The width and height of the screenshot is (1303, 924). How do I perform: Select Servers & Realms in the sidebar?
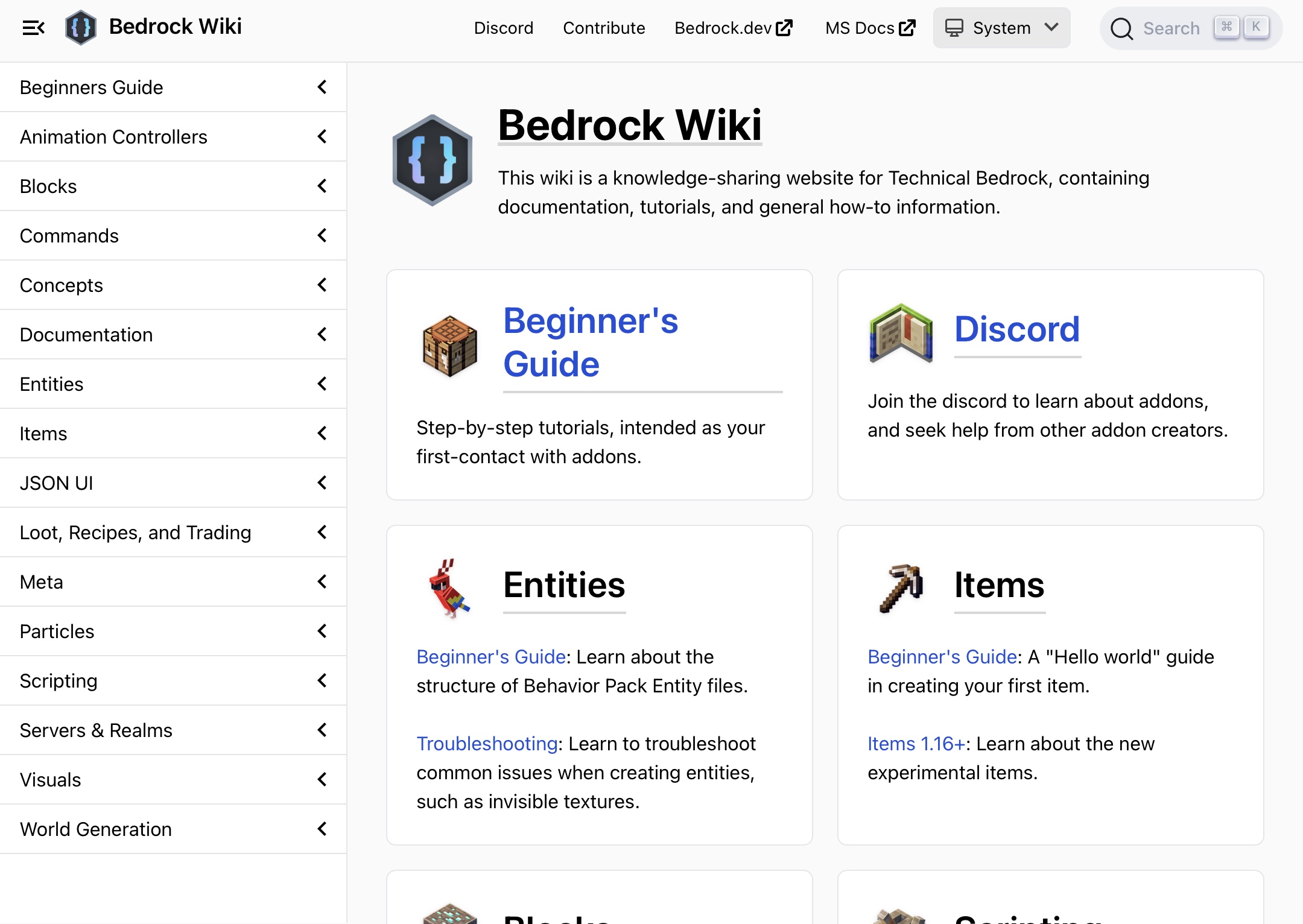[x=173, y=730]
